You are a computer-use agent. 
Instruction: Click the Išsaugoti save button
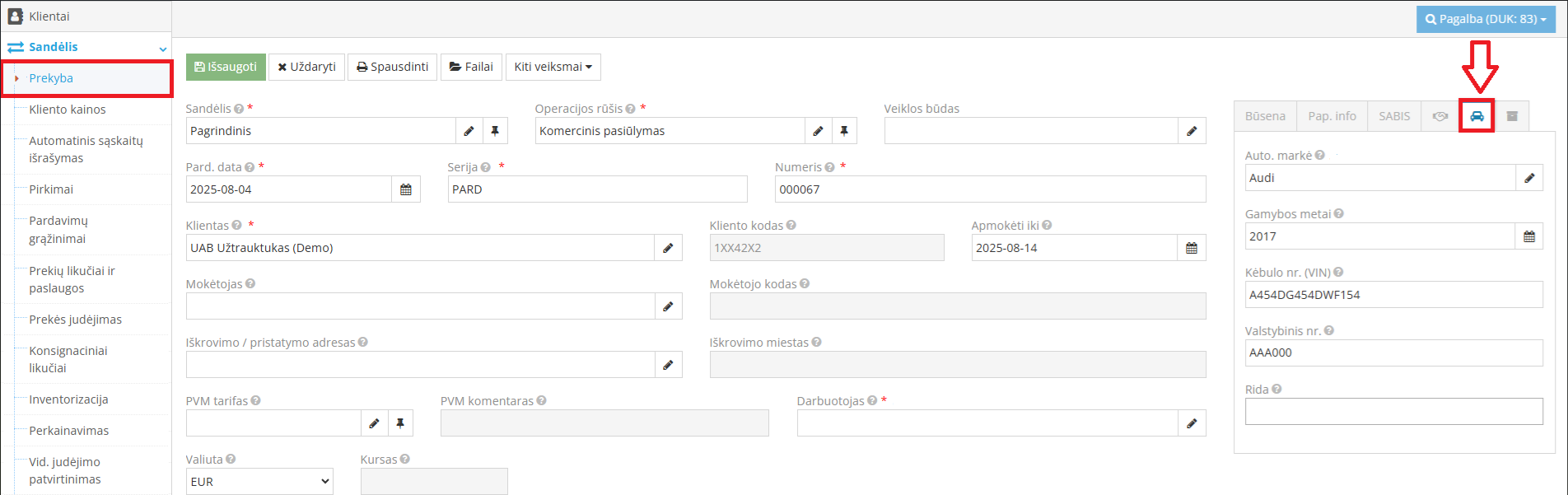pyautogui.click(x=226, y=67)
